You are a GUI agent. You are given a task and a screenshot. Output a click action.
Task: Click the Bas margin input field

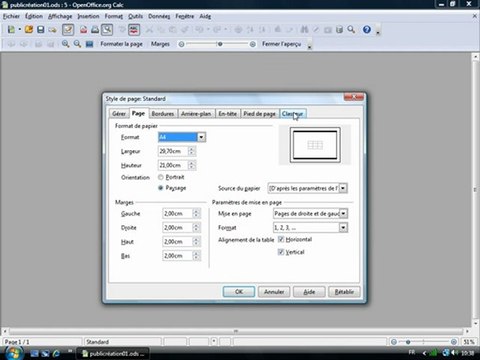tap(178, 256)
